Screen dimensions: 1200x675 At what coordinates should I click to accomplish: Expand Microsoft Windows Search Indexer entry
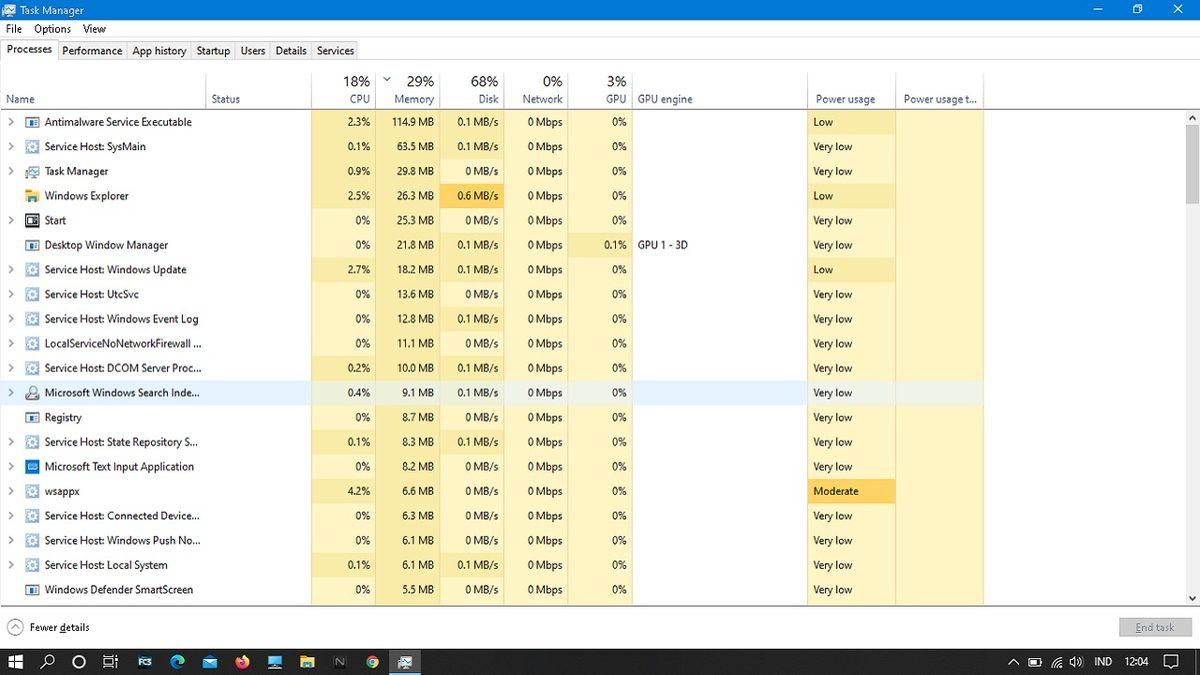point(10,392)
